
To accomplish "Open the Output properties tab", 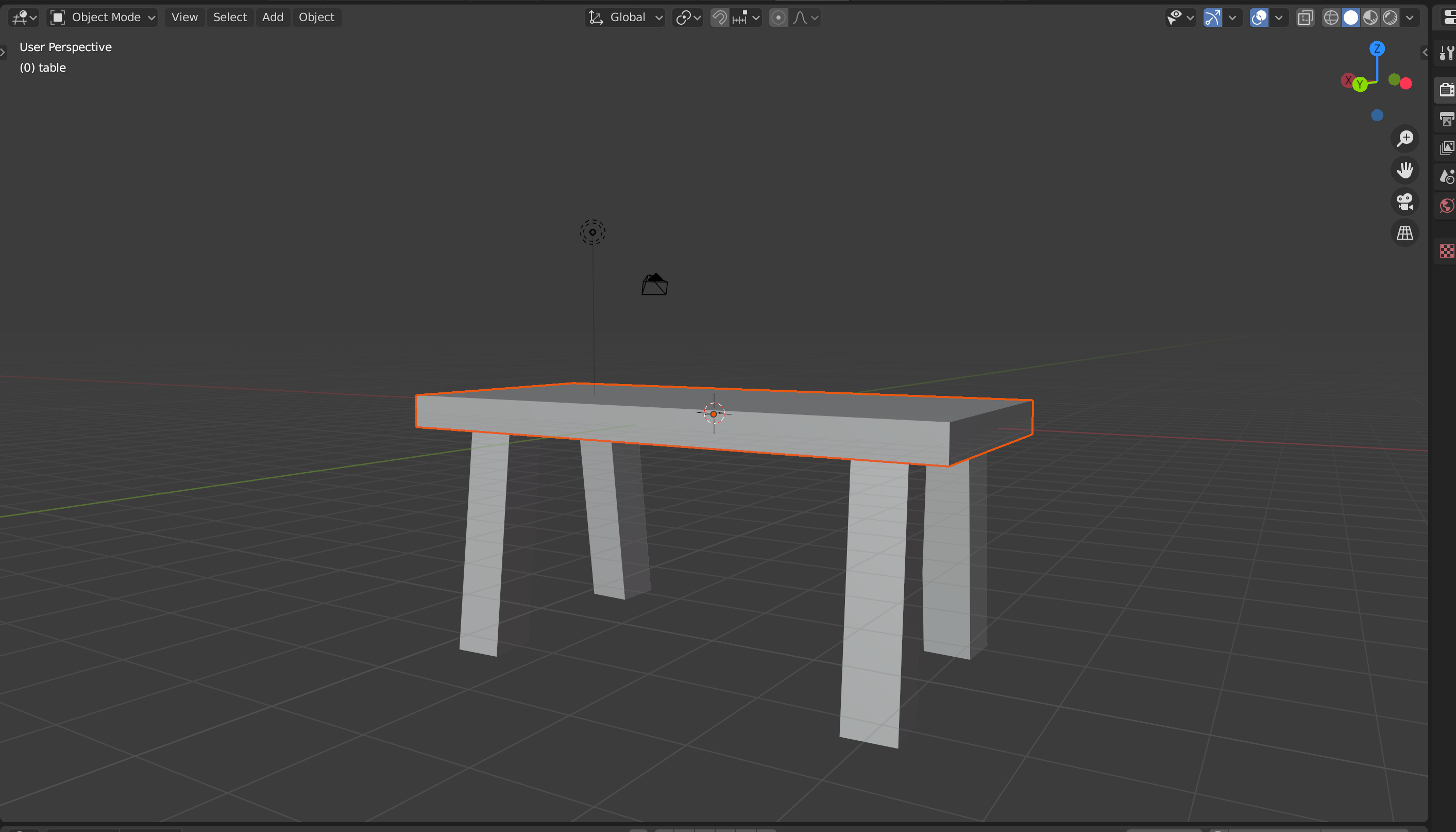I will [x=1446, y=119].
